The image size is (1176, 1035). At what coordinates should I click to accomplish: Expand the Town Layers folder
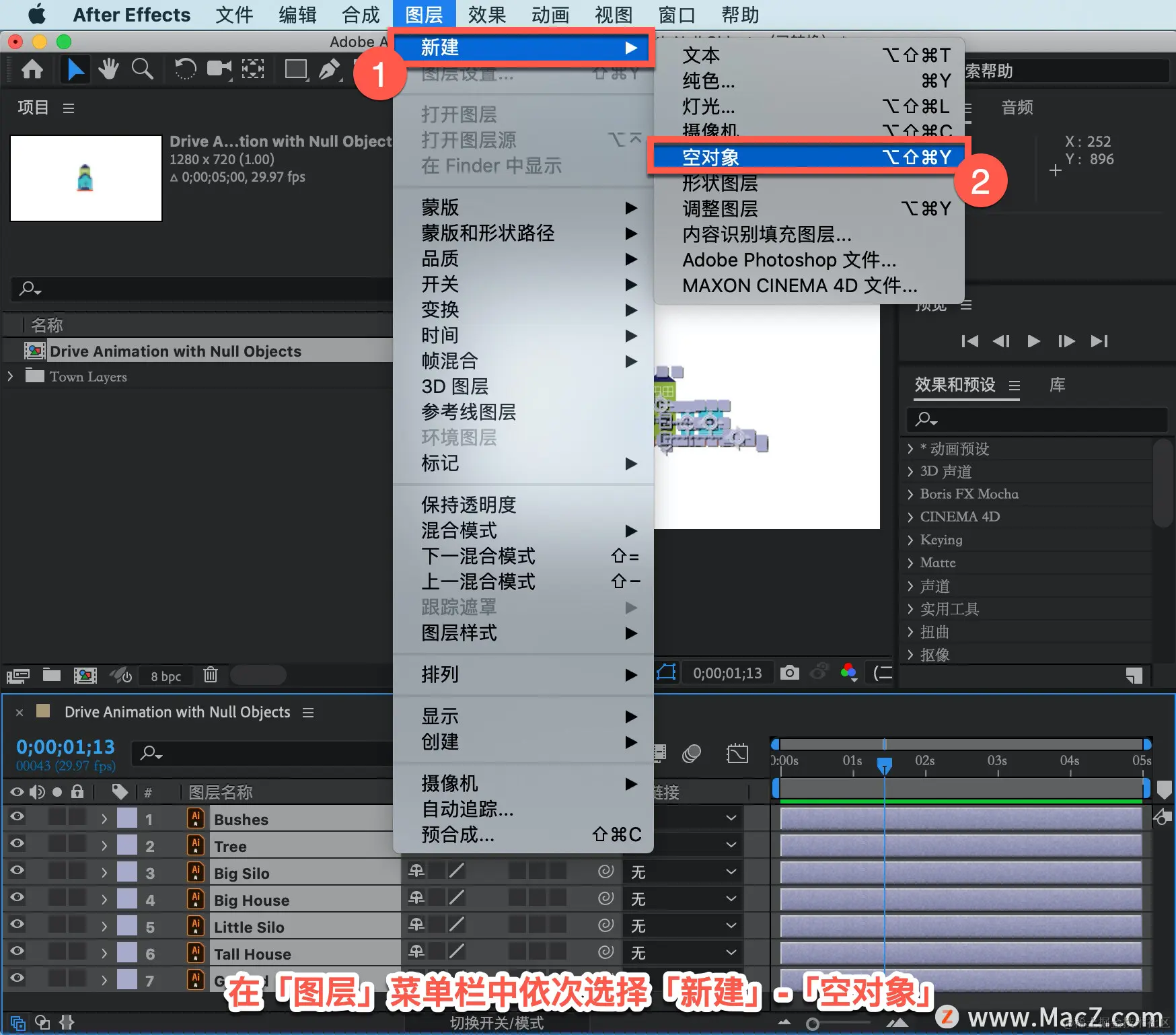[x=10, y=376]
